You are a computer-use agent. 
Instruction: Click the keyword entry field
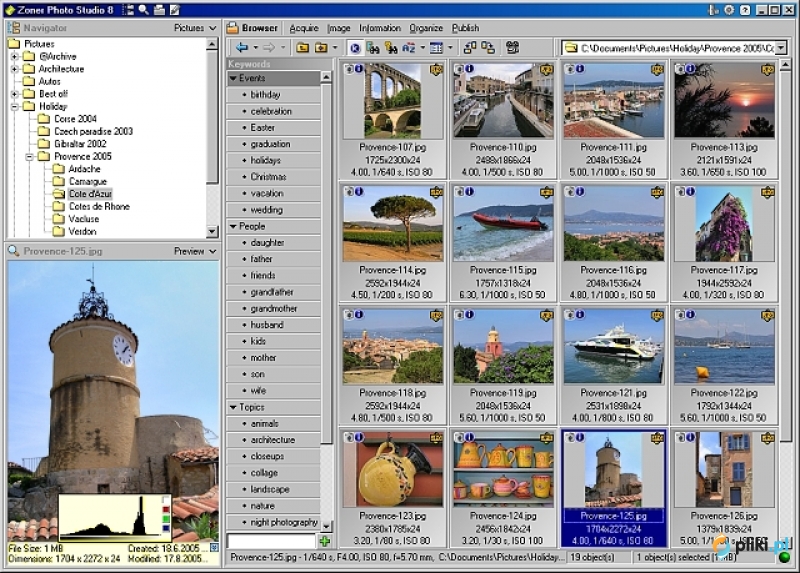271,541
